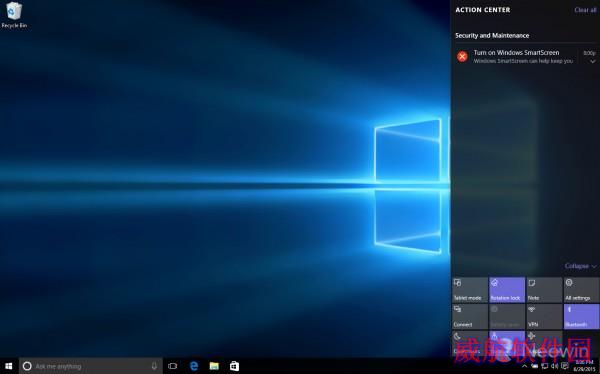The height and width of the screenshot is (374, 600).
Task: Focus the 'Ask me anything' search box
Action: [x=91, y=366]
